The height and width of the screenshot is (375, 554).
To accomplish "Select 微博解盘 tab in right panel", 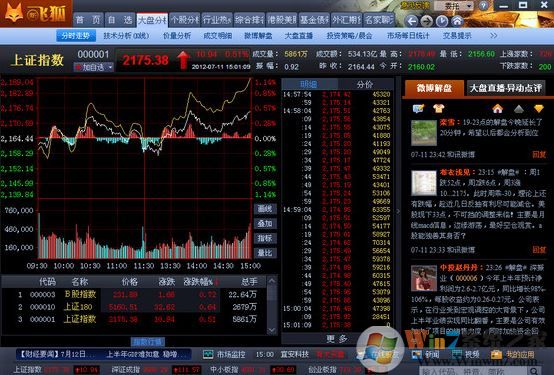I will pyautogui.click(x=434, y=88).
